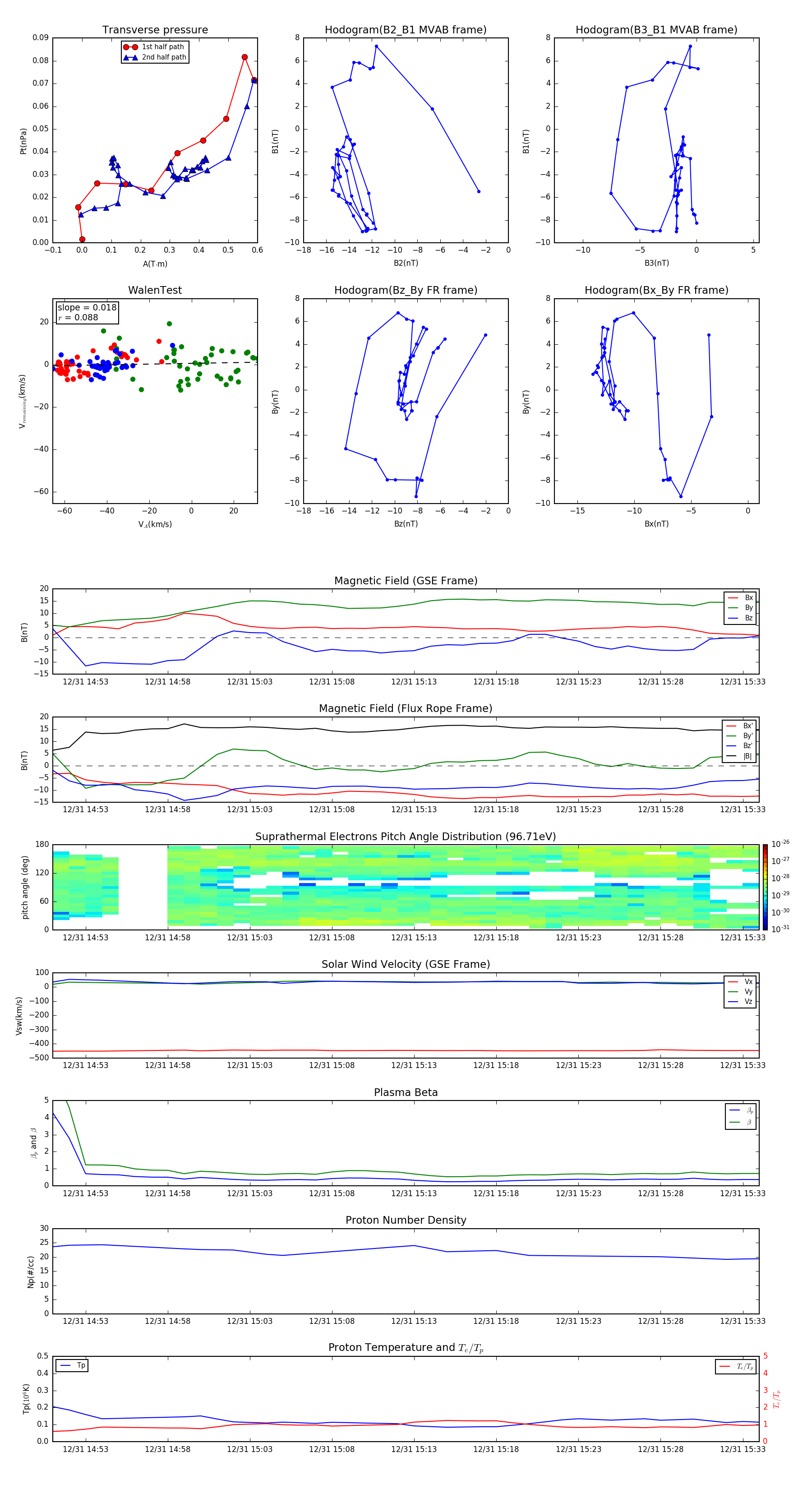This screenshot has width=812, height=1489.
Task: Click the 'Transverse pressure' plot title
Action: [x=155, y=29]
